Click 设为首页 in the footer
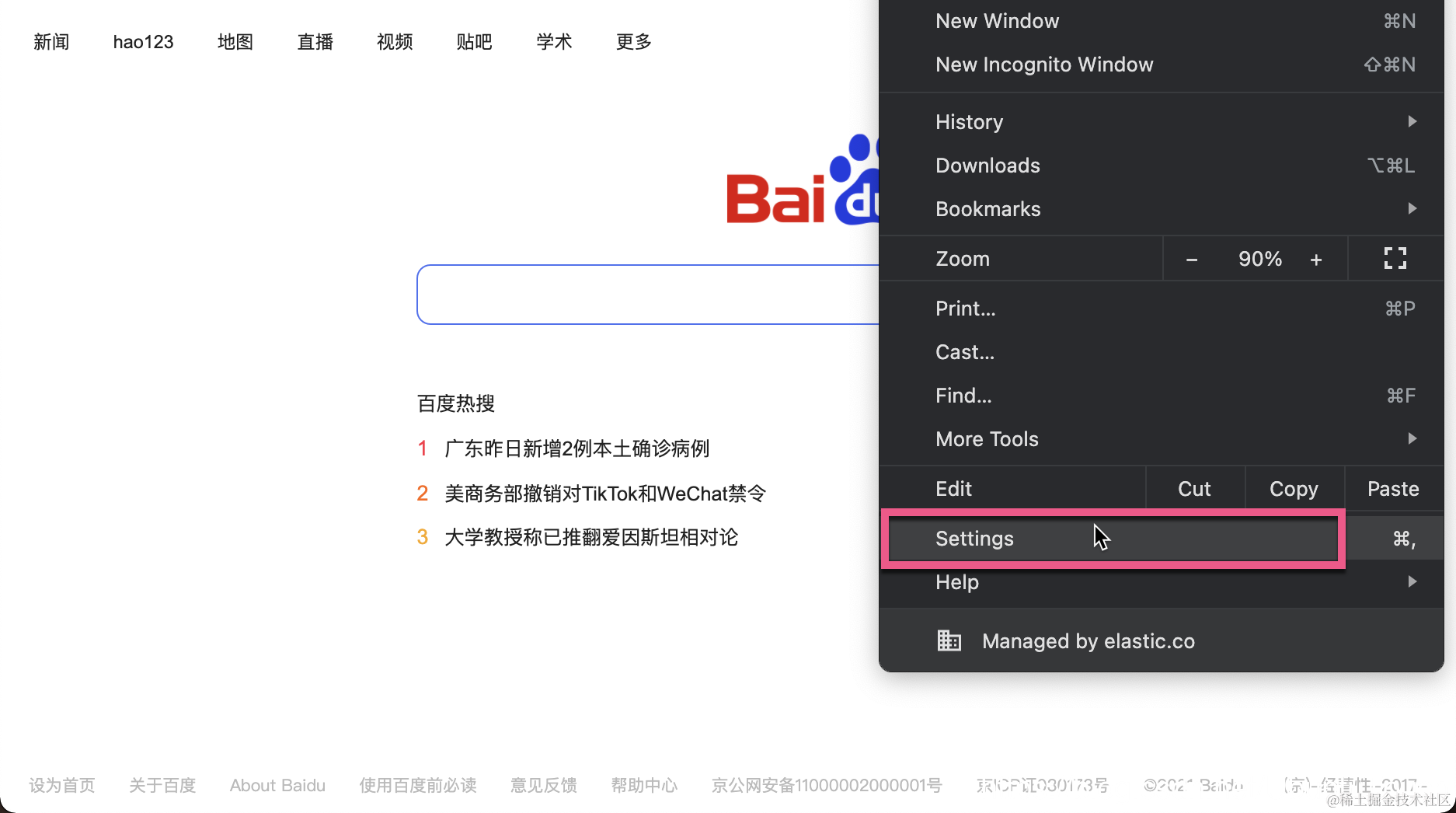 point(62,786)
